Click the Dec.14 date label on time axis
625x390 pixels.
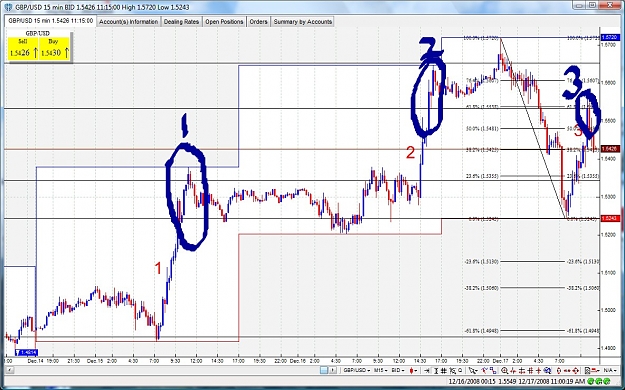35,361
